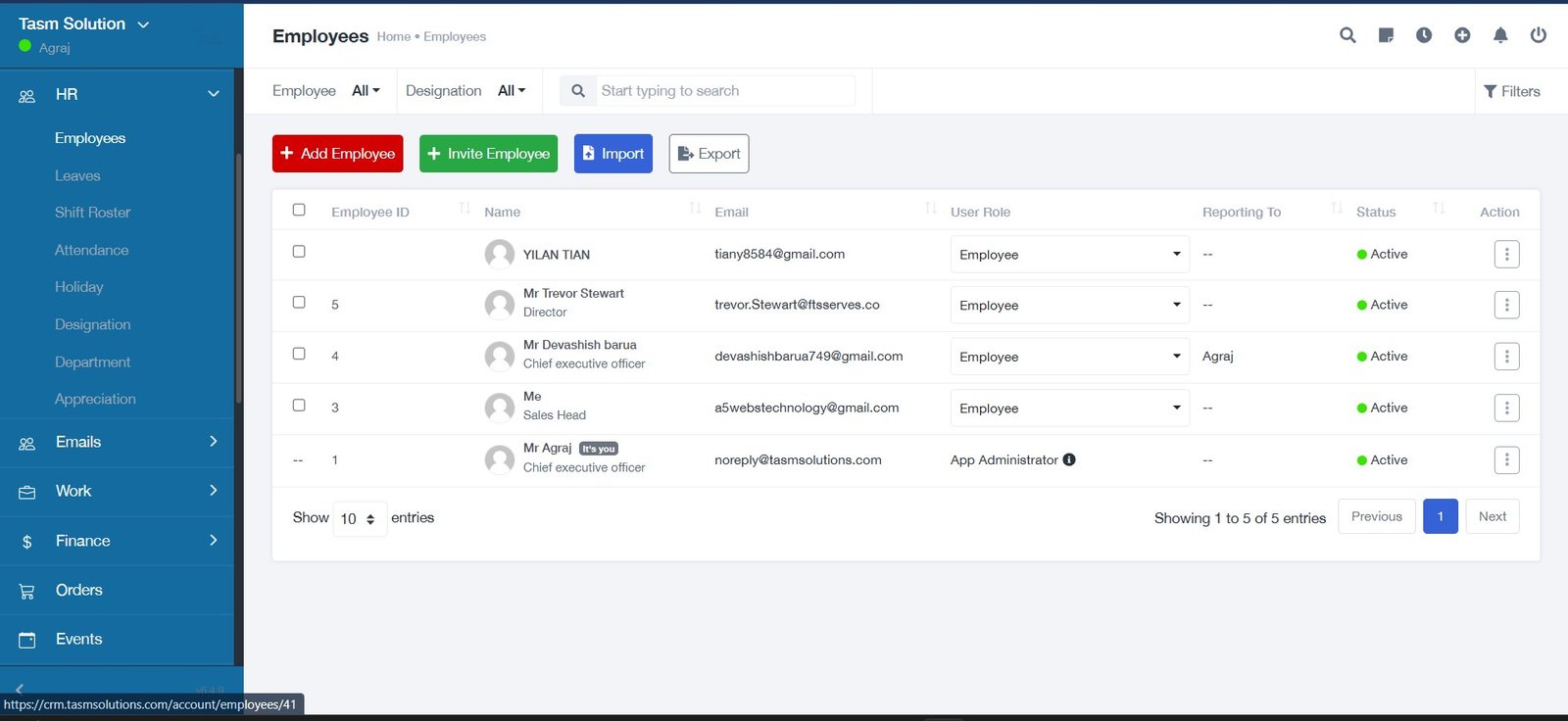Click the Work briefcase icon in sidebar
The image size is (1568, 721).
[x=26, y=492]
